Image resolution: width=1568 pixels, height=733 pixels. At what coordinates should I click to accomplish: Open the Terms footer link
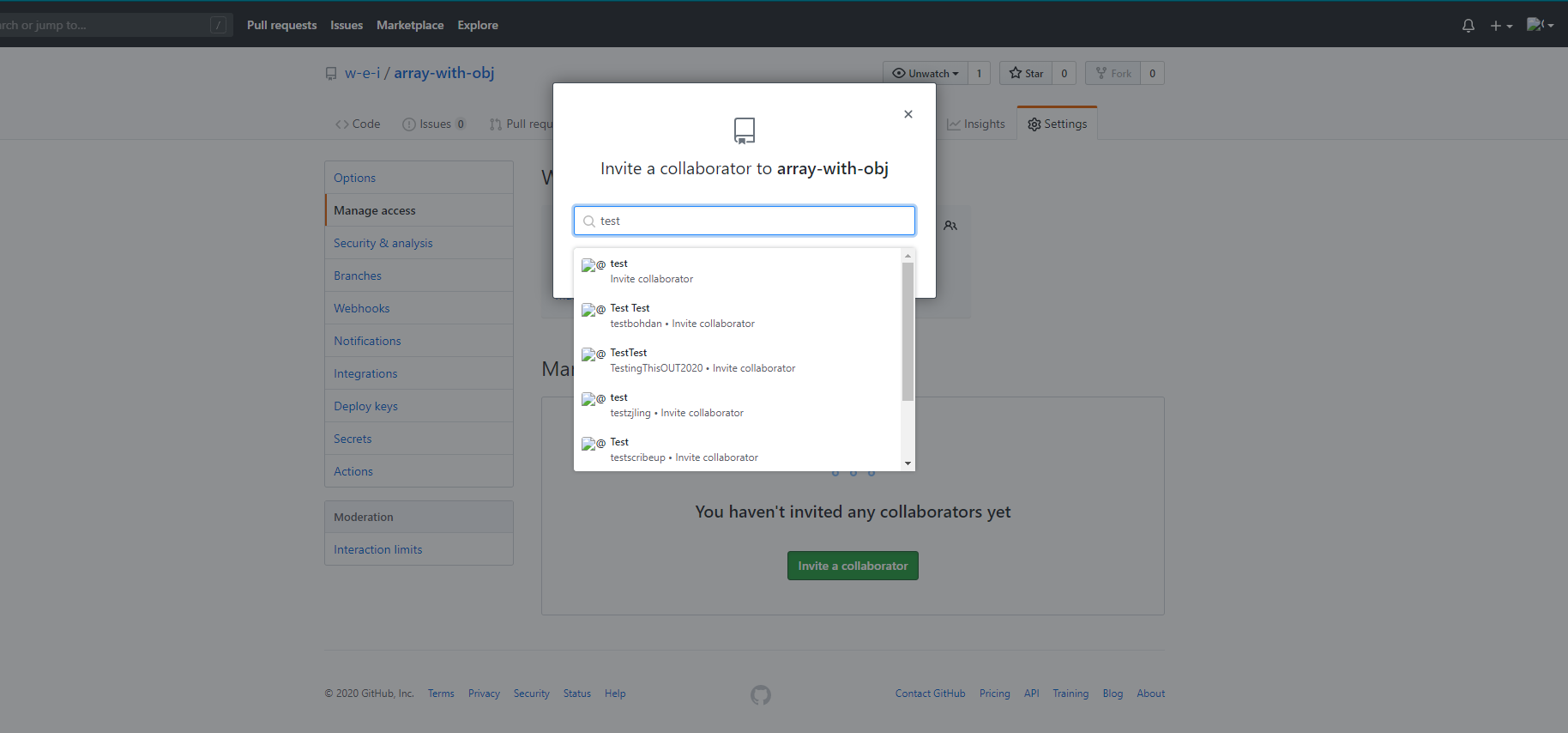coord(441,694)
